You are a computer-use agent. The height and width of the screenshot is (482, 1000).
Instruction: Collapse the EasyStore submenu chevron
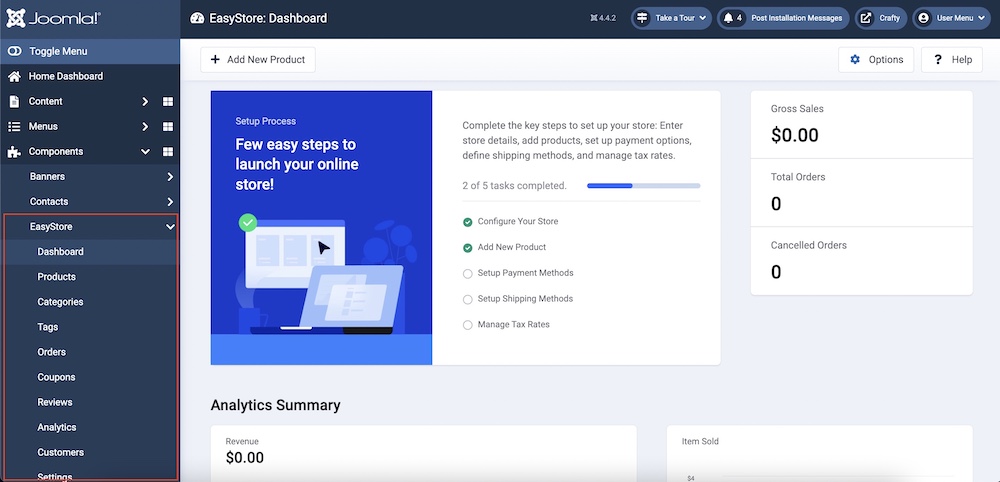click(170, 227)
